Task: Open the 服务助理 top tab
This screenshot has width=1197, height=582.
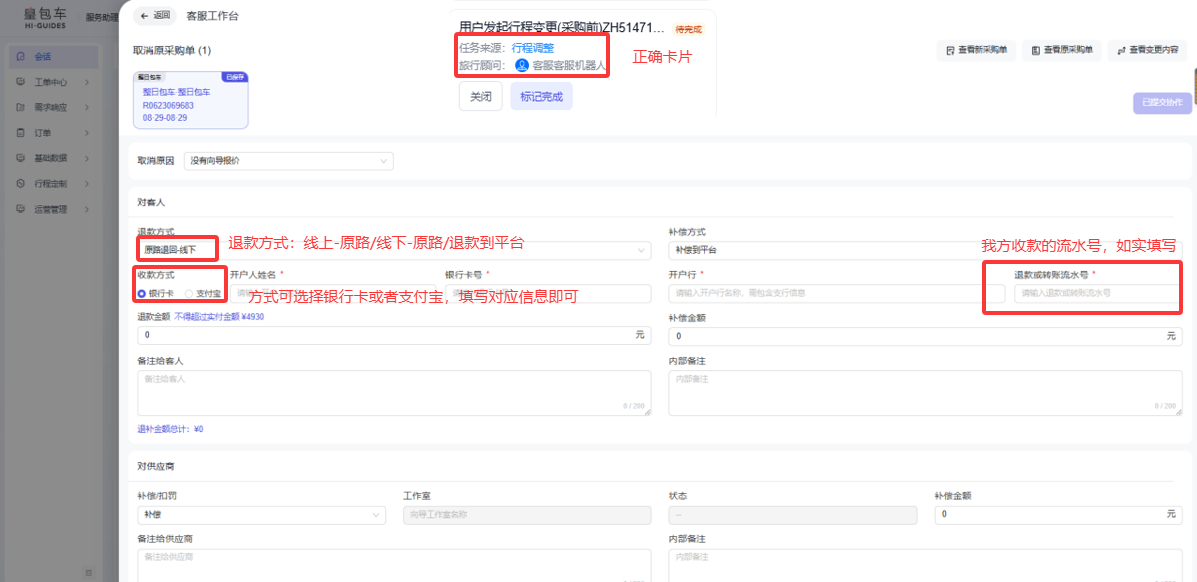Action: [x=102, y=17]
